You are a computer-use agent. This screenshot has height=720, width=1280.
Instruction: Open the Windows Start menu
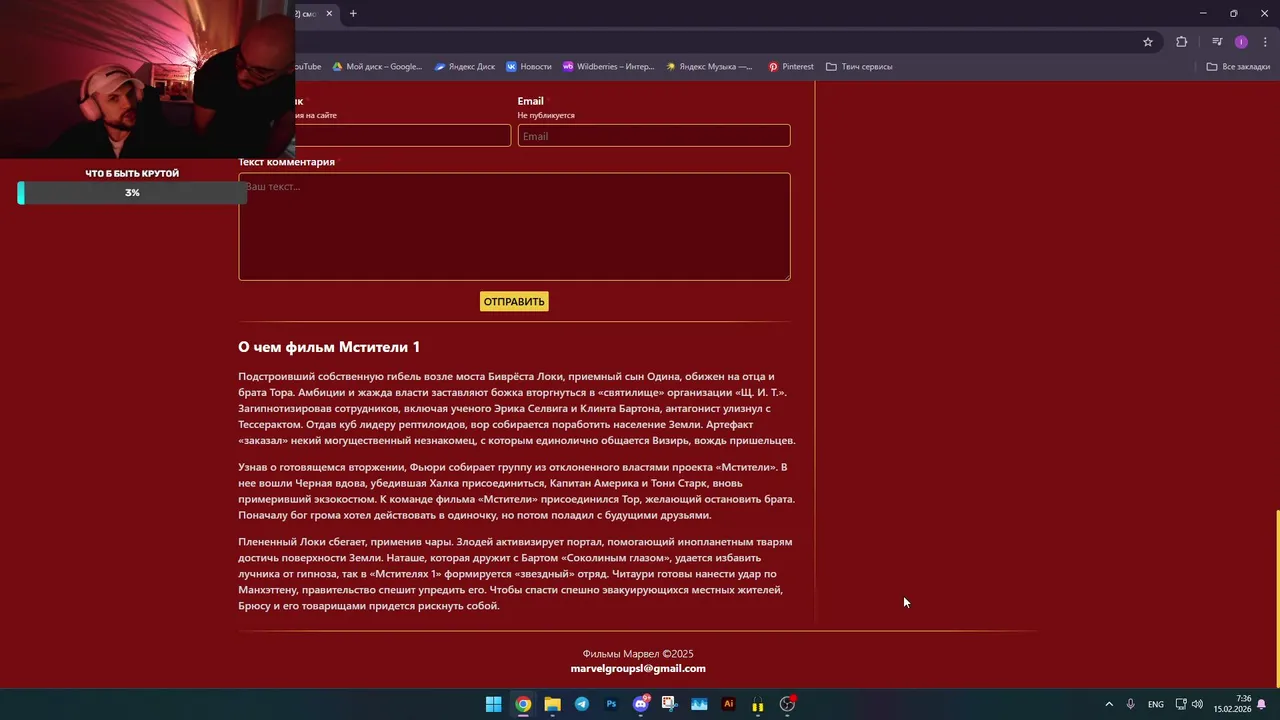click(493, 704)
